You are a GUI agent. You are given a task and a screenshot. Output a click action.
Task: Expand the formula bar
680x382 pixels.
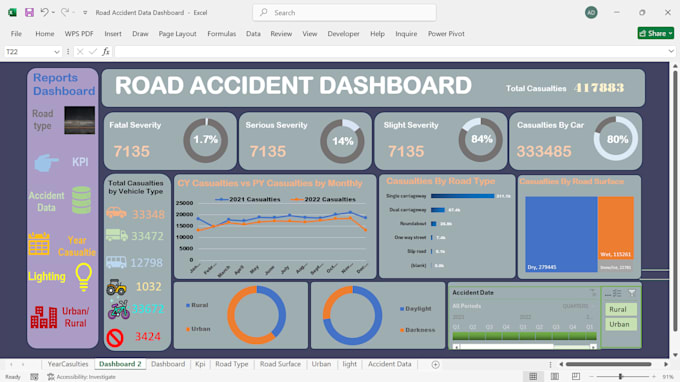click(671, 51)
